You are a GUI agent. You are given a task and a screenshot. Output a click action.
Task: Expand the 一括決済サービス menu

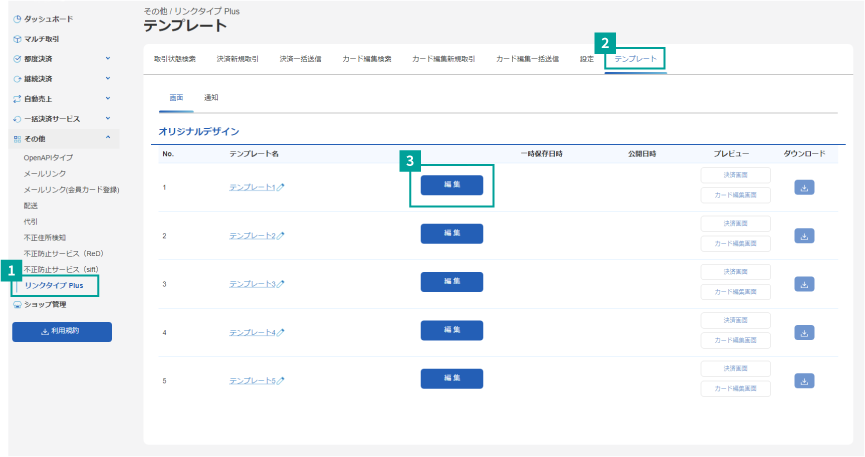click(108, 118)
